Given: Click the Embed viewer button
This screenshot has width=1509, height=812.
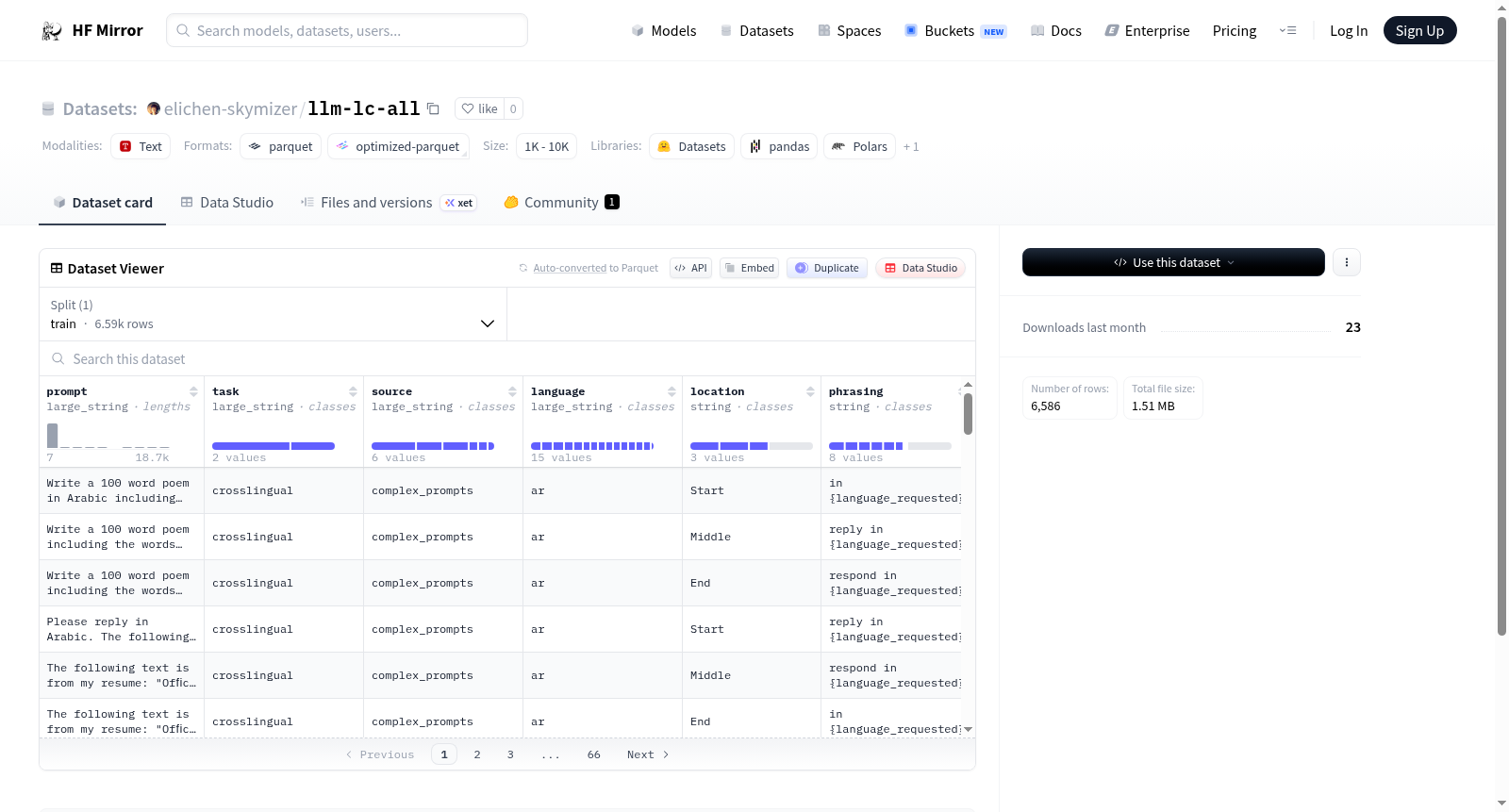Looking at the screenshot, I should click(749, 268).
